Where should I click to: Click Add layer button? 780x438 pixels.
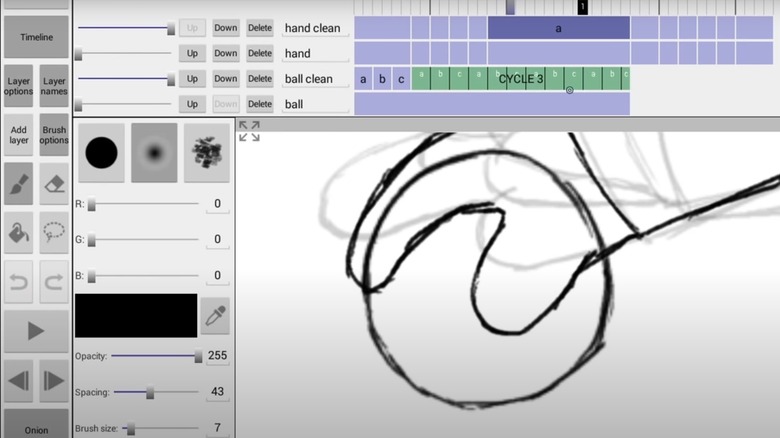point(18,135)
